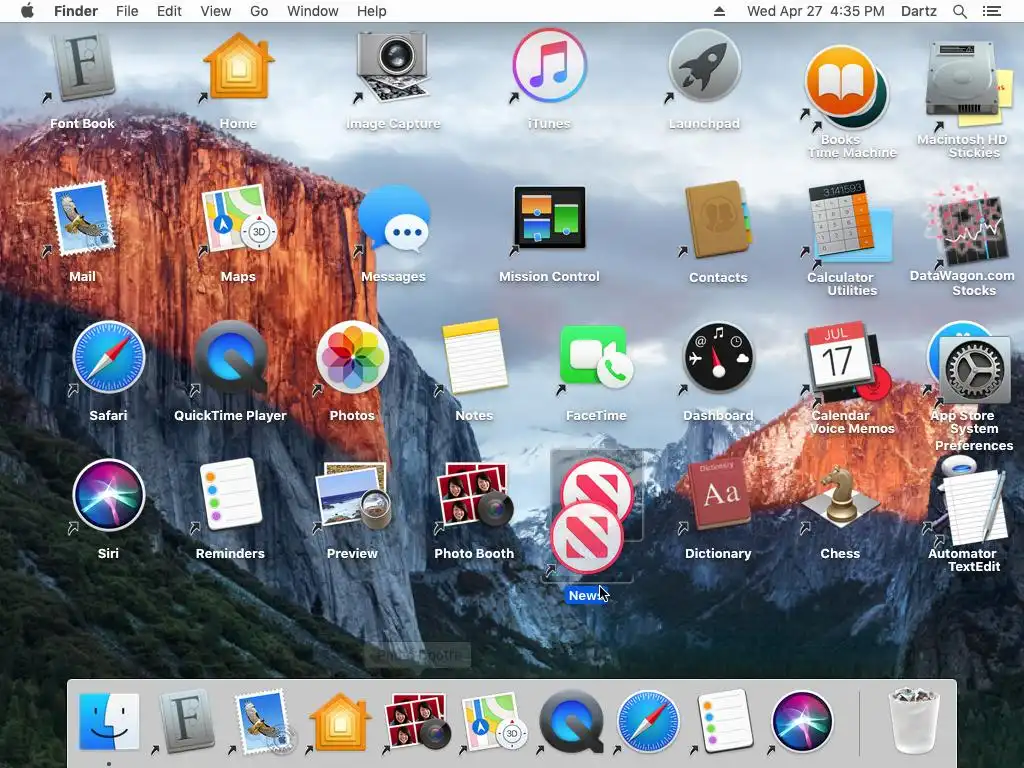Open the Window menu
Image resolution: width=1024 pixels, height=768 pixels.
click(x=313, y=11)
